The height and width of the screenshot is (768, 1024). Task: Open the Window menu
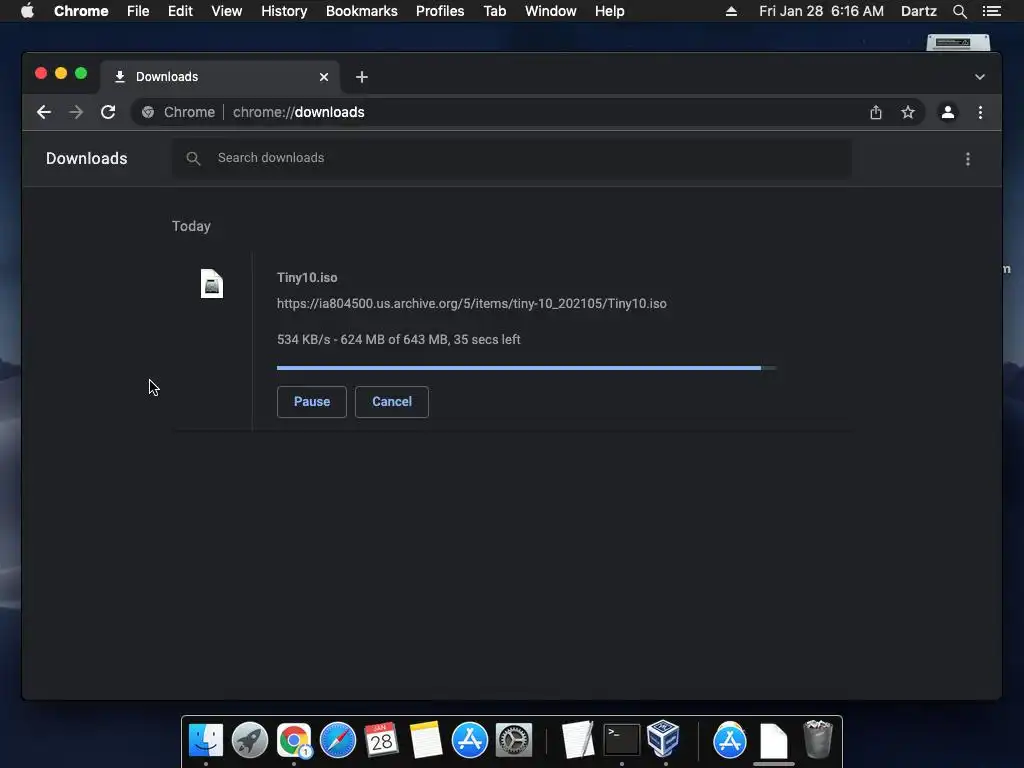click(551, 11)
